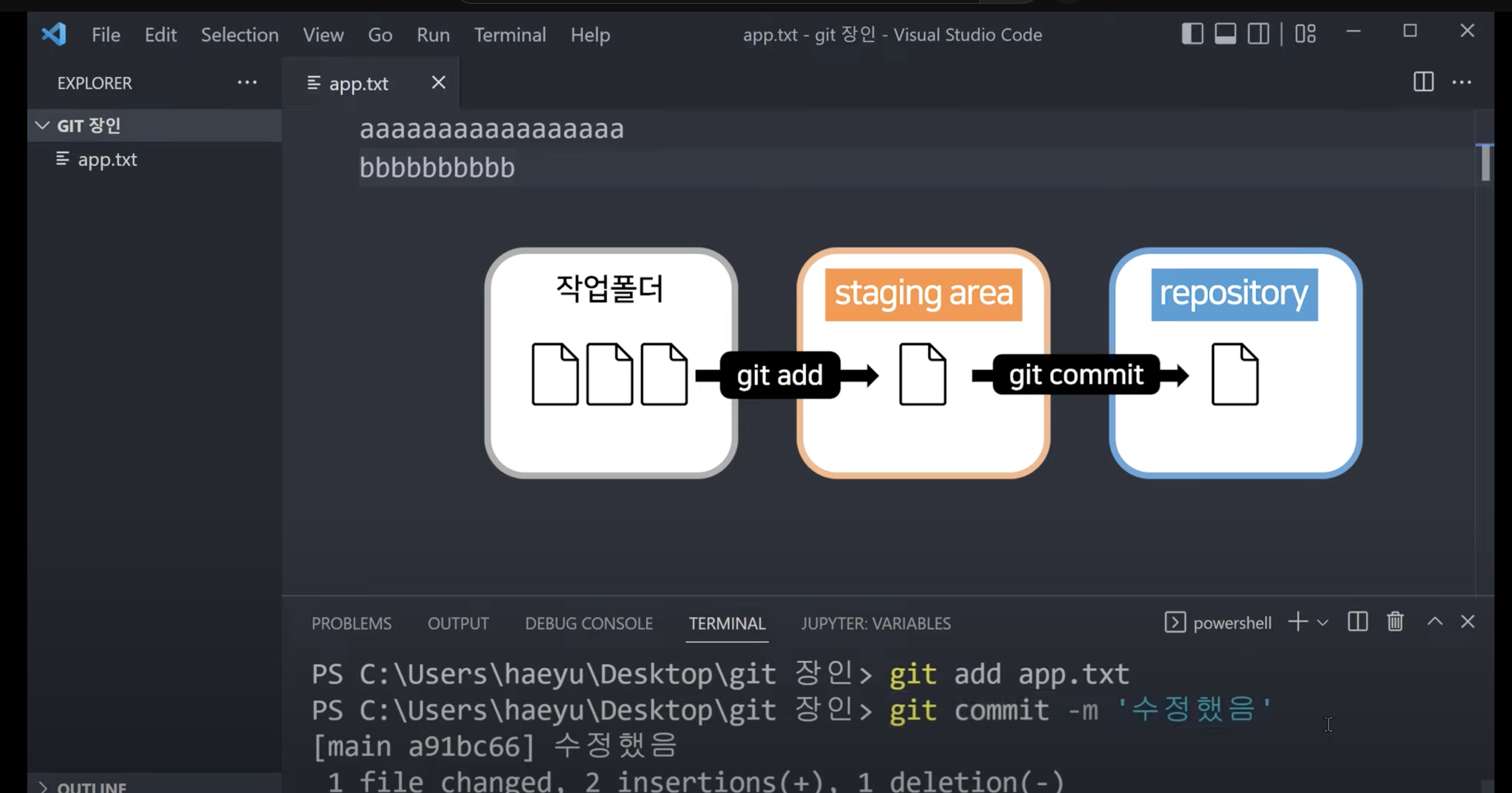Switch to the DEBUG CONSOLE tab
Screen dimensions: 1512x793
click(589, 623)
